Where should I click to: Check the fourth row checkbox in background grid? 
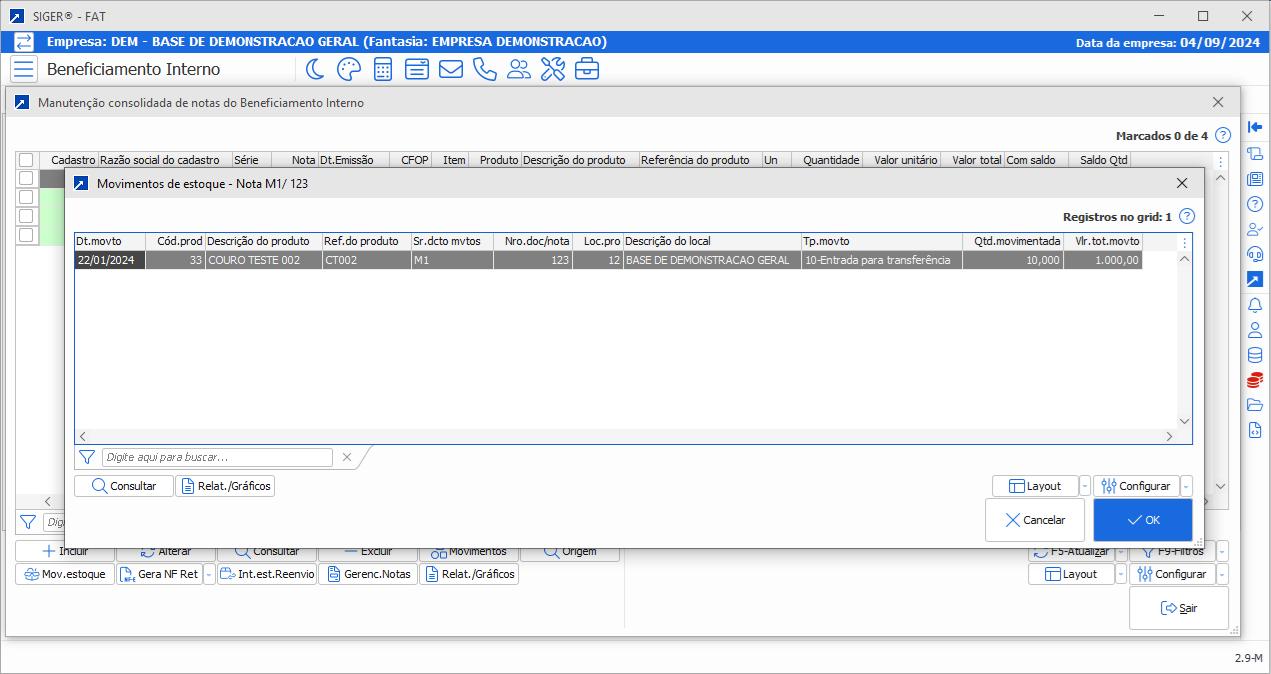tap(26, 235)
